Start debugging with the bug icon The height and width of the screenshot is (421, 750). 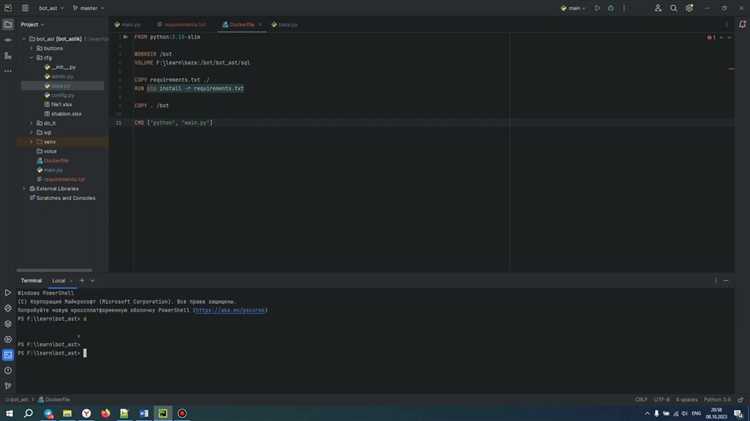[611, 8]
